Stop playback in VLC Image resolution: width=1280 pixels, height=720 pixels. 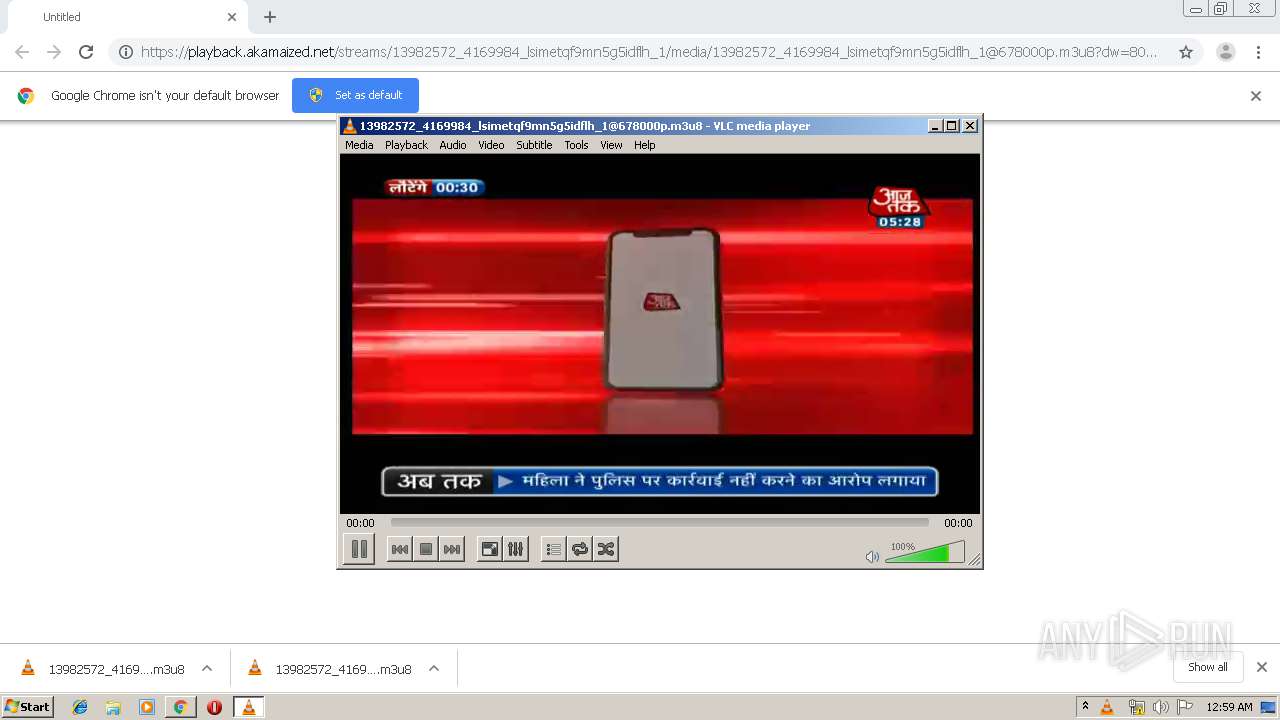click(x=426, y=549)
